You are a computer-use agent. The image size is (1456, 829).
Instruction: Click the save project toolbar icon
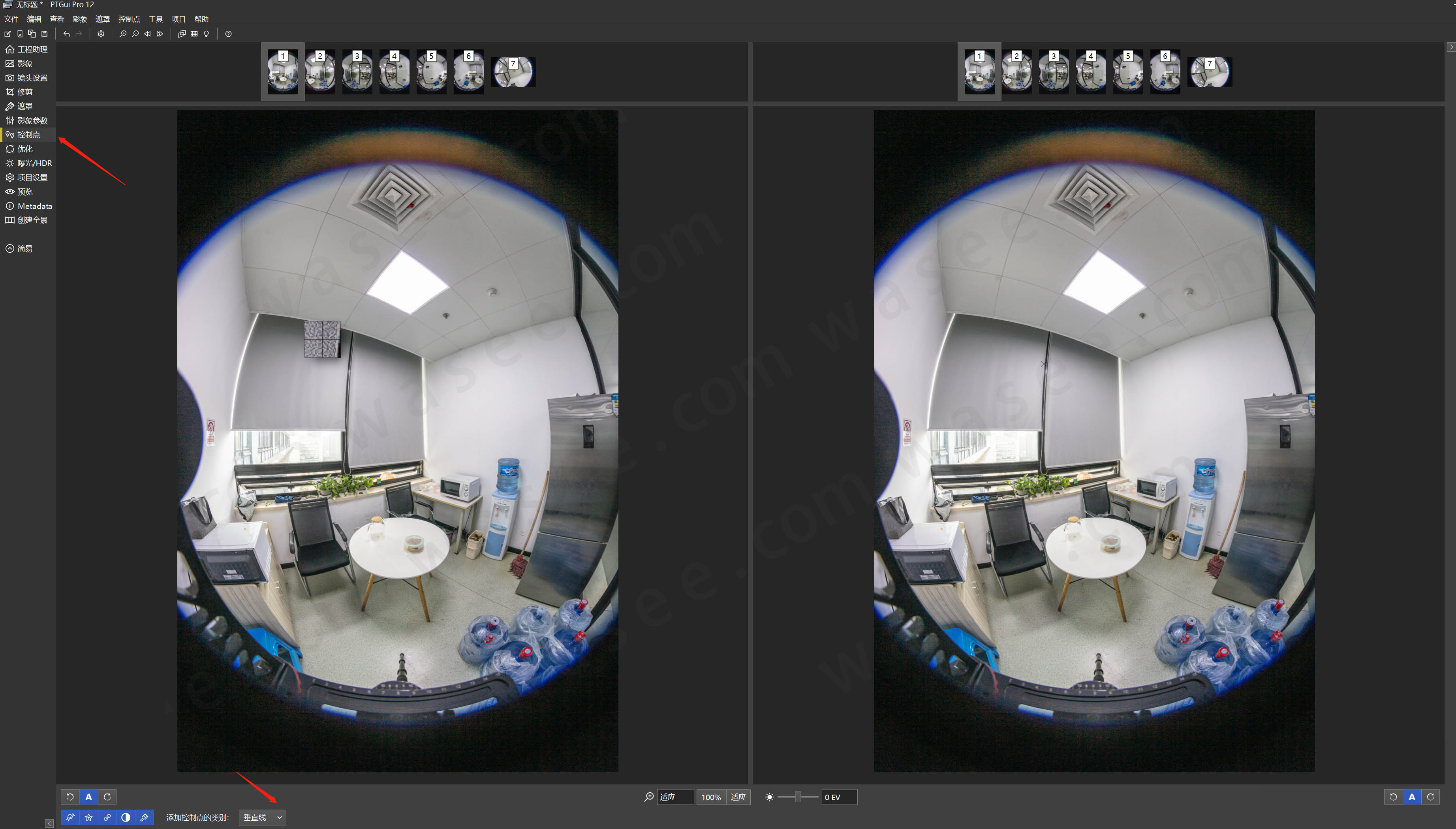click(x=44, y=34)
